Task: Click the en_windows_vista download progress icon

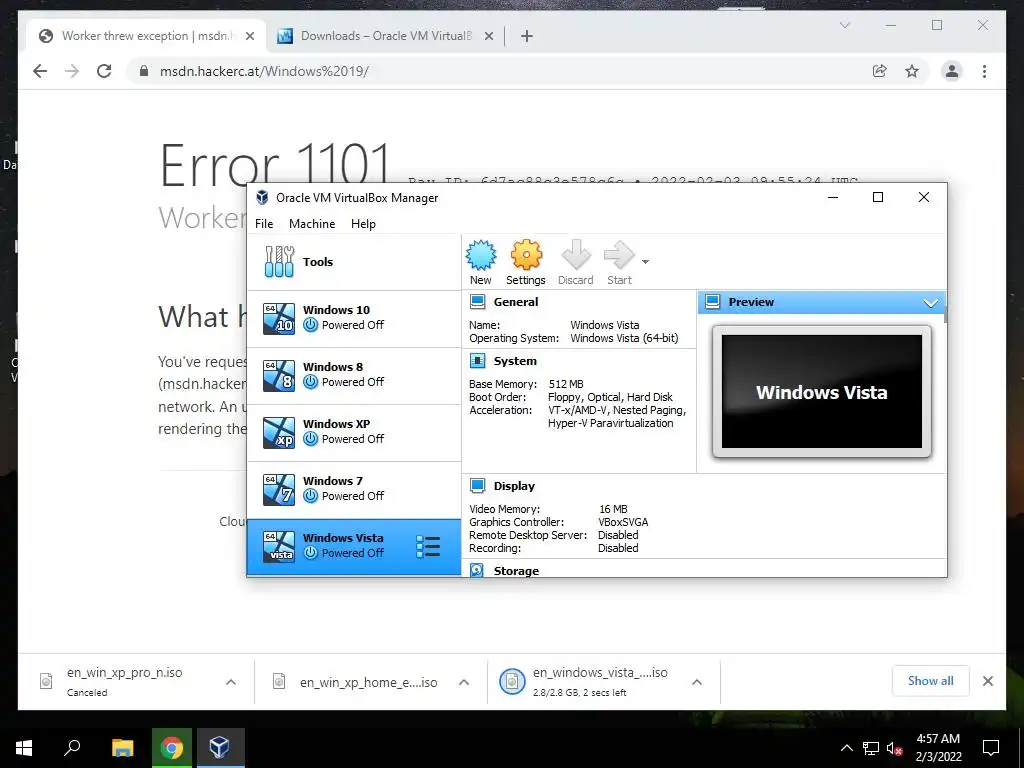Action: 512,681
